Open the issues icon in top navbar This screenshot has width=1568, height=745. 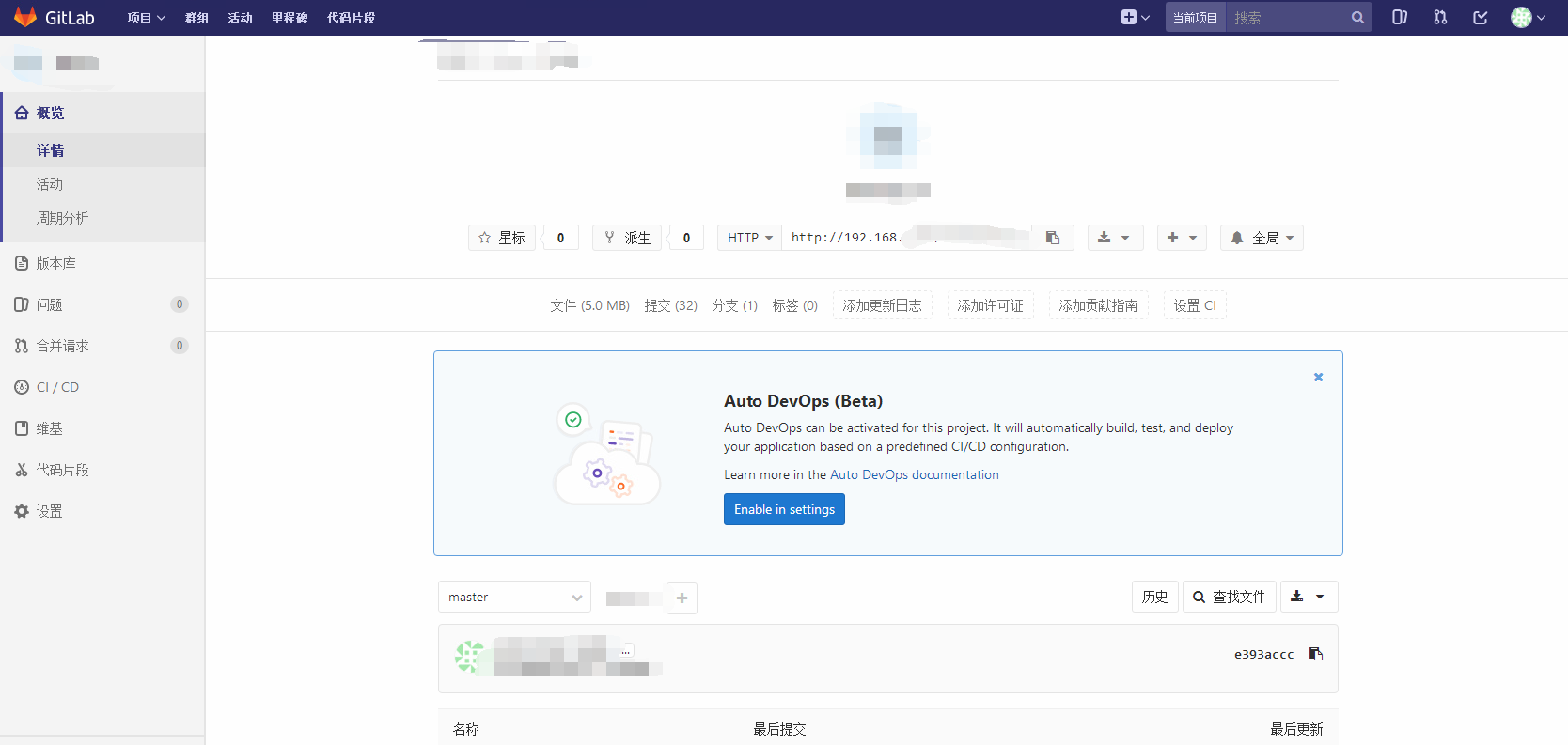coord(1400,17)
